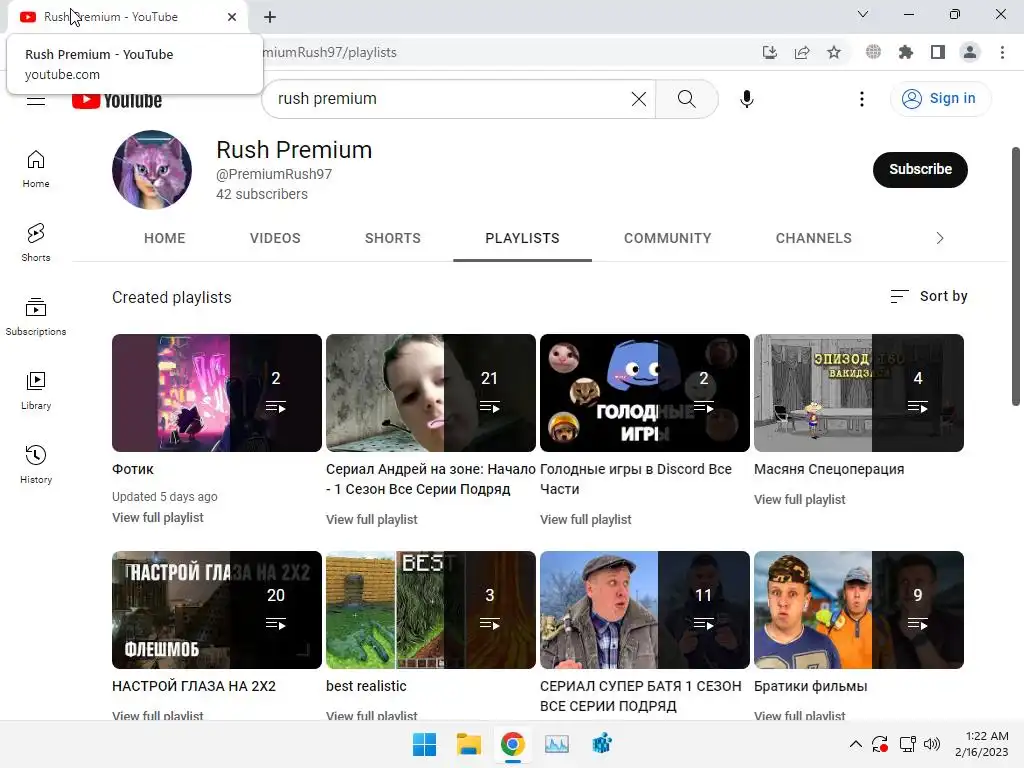Open Chrome three-dot menu
This screenshot has height=768, width=1024.
click(1002, 52)
